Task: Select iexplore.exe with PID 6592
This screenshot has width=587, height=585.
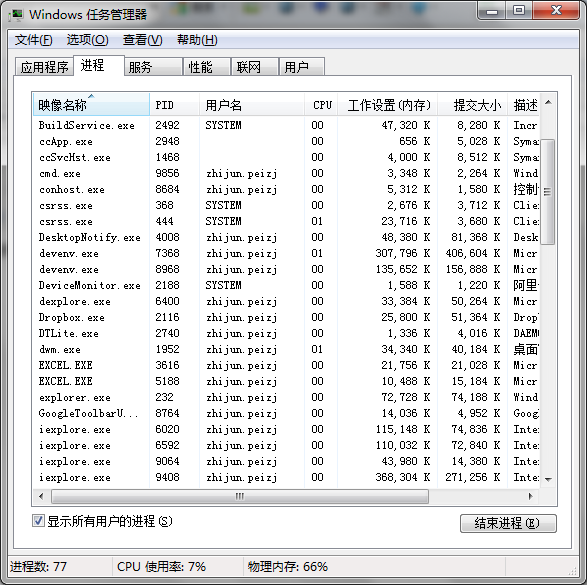Action: [286, 445]
